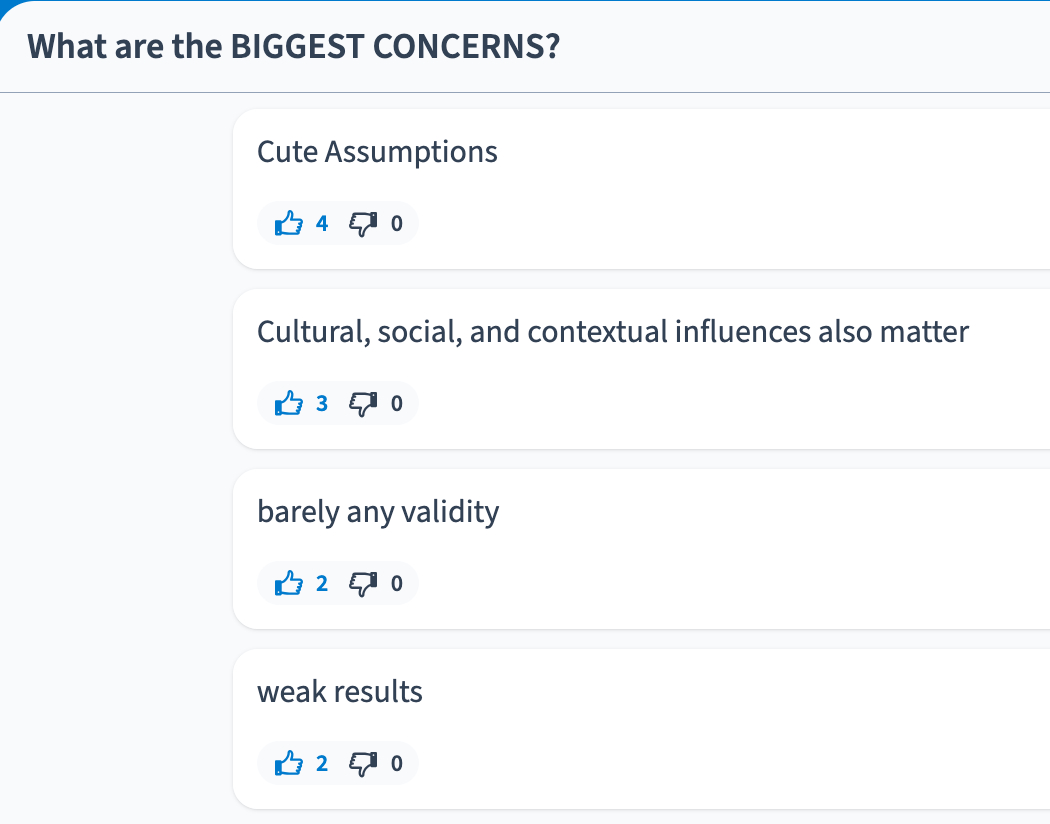Click the downvote count 0 under "weak results"
This screenshot has height=824, width=1050.
click(397, 763)
